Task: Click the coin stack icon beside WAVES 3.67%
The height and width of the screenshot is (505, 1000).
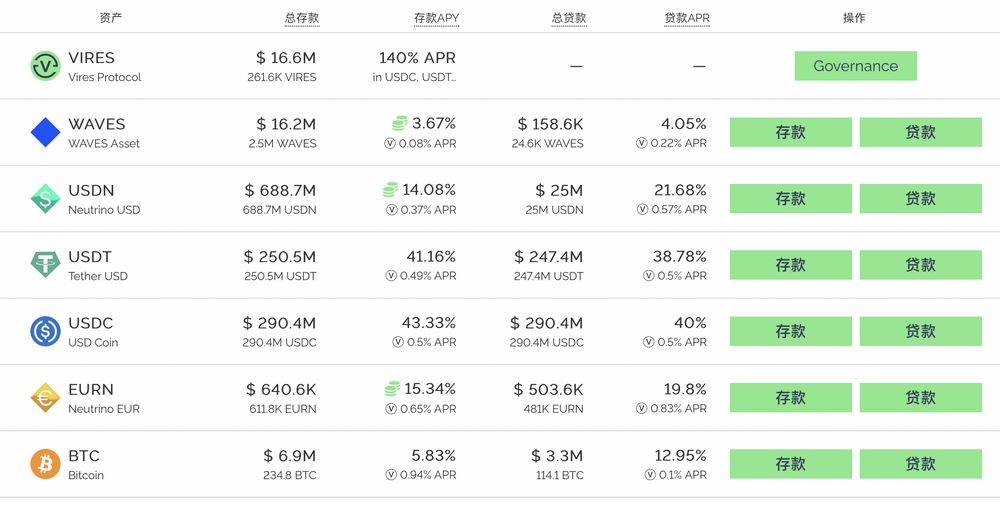Action: pyautogui.click(x=400, y=124)
